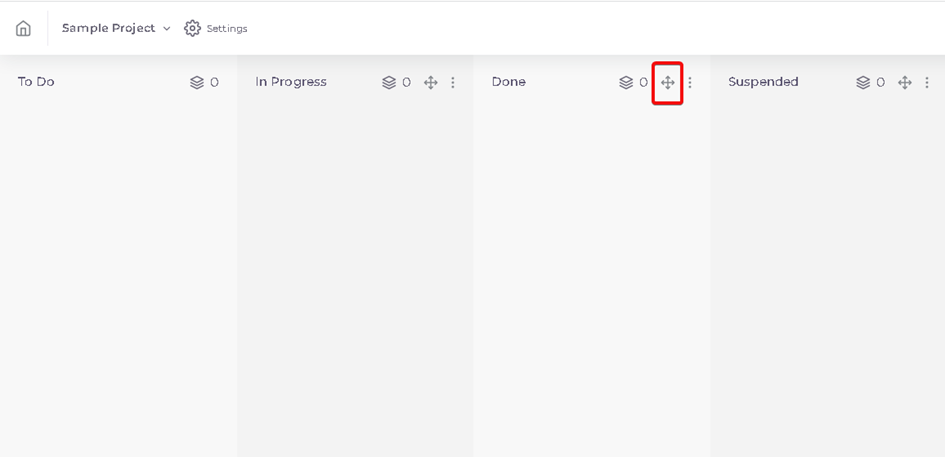
Task: Open the three-dot menu of Done column
Action: pyautogui.click(x=690, y=83)
